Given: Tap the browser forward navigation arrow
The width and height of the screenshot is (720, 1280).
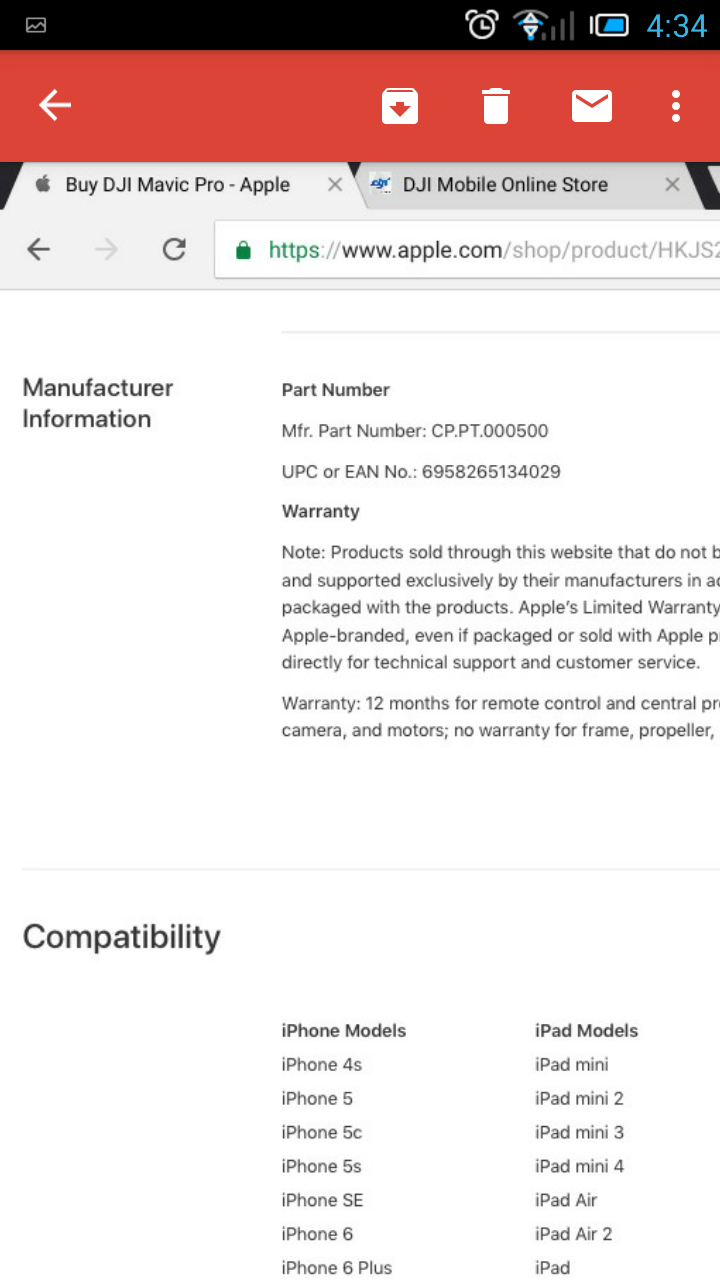Looking at the screenshot, I should pyautogui.click(x=105, y=249).
